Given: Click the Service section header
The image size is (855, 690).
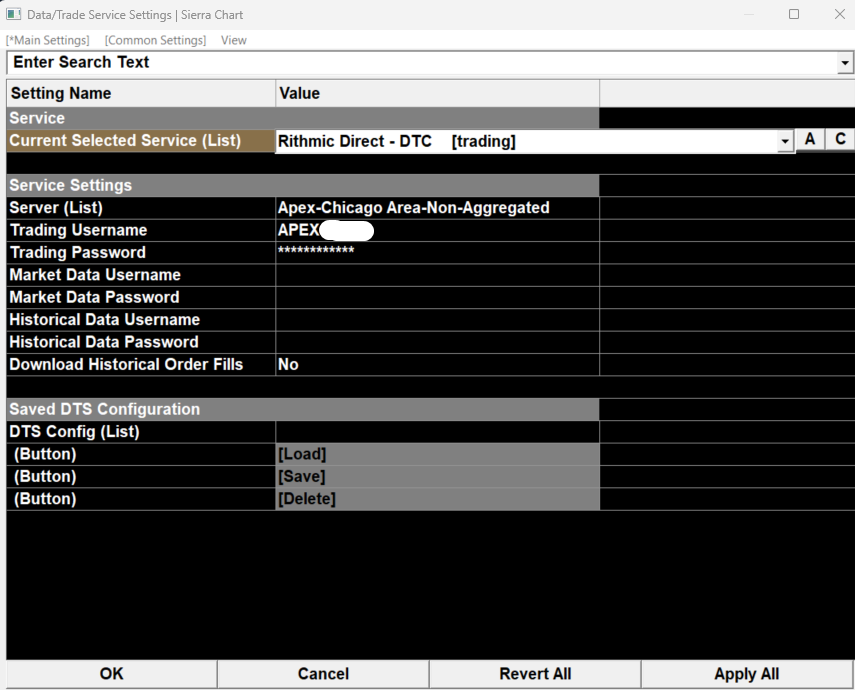Looking at the screenshot, I should click(x=303, y=118).
